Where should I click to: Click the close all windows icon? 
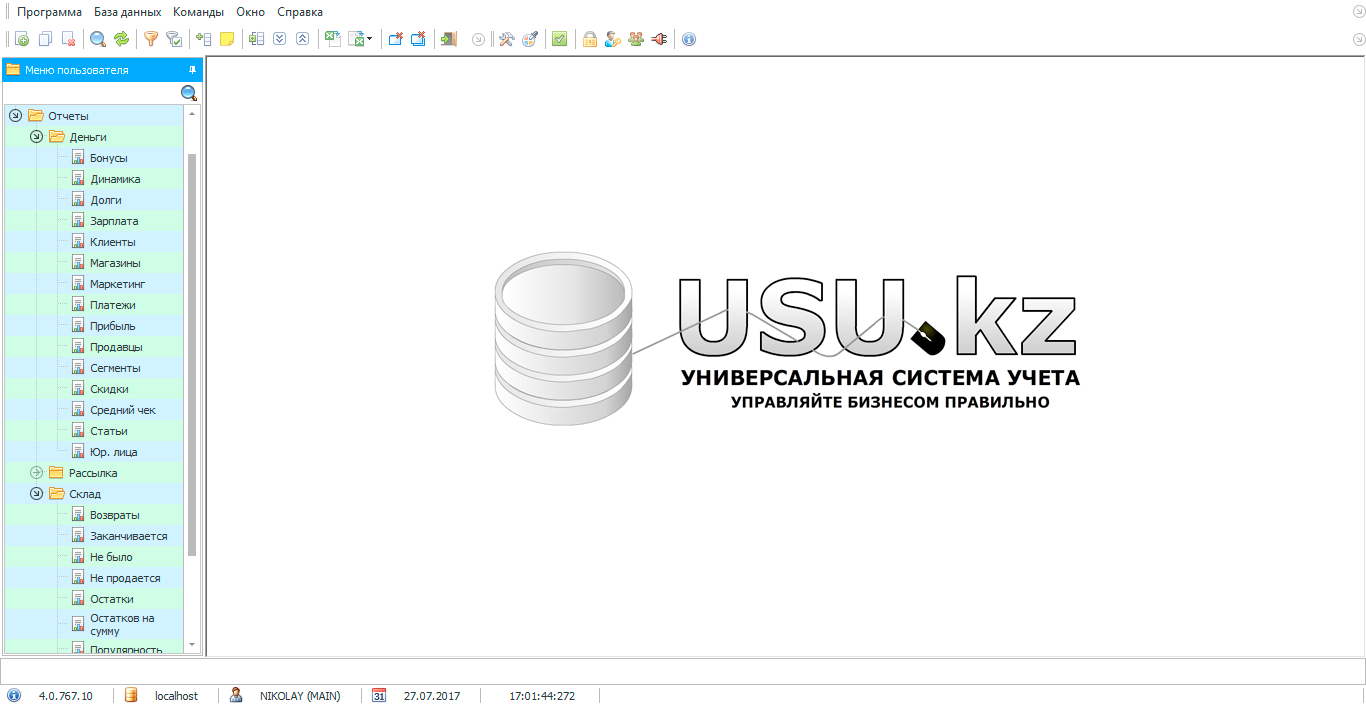coord(418,39)
